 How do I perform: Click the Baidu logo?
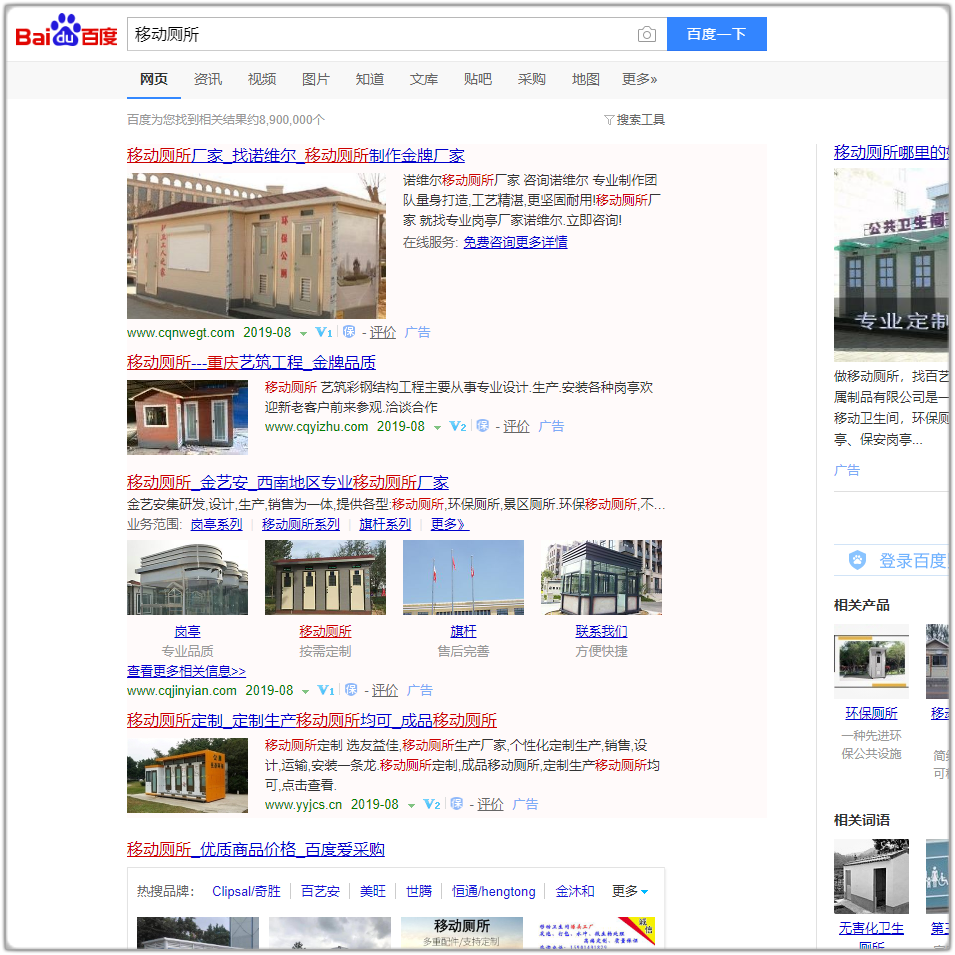pos(66,34)
